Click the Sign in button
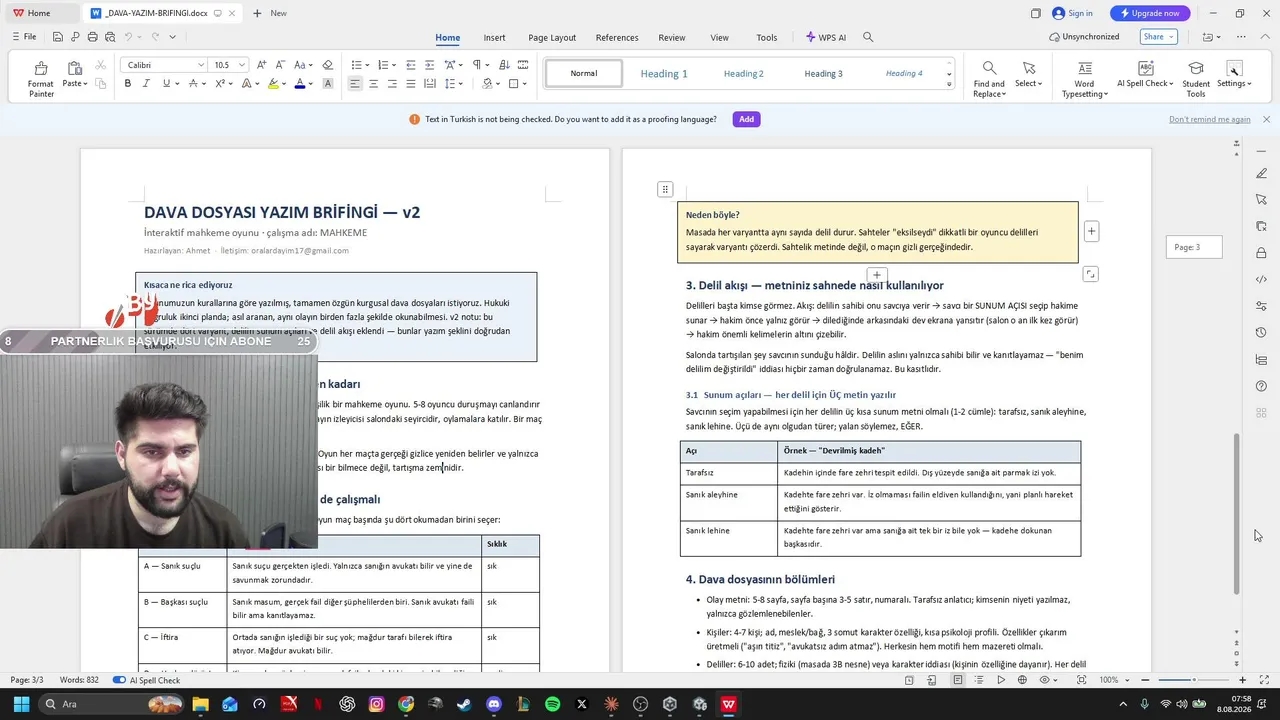 (x=1072, y=13)
